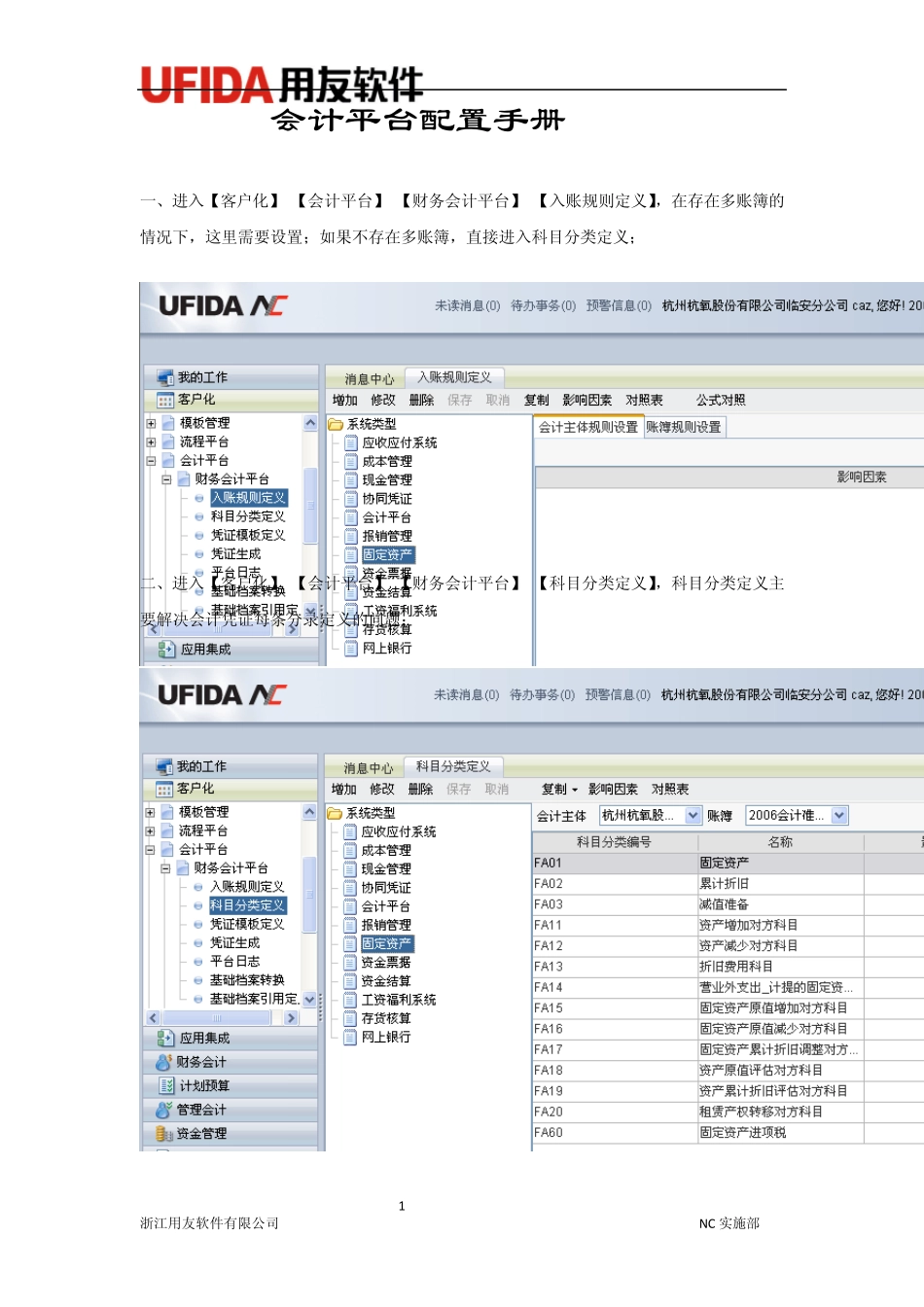
Task: Click the 公式对照 toolbar button
Action: tap(721, 401)
